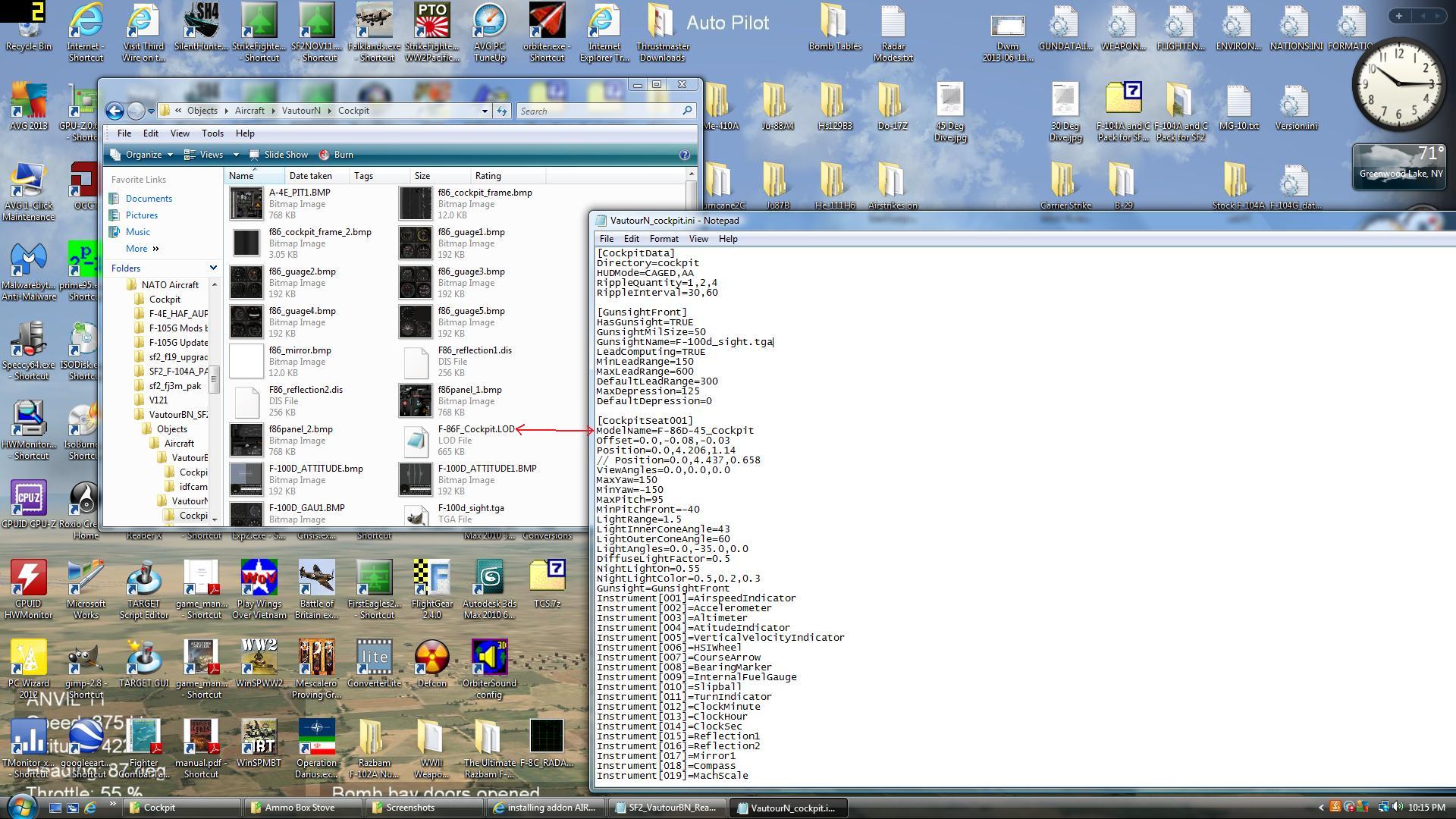The width and height of the screenshot is (1456, 819).
Task: Click the Explorer back arrow button
Action: tap(115, 111)
